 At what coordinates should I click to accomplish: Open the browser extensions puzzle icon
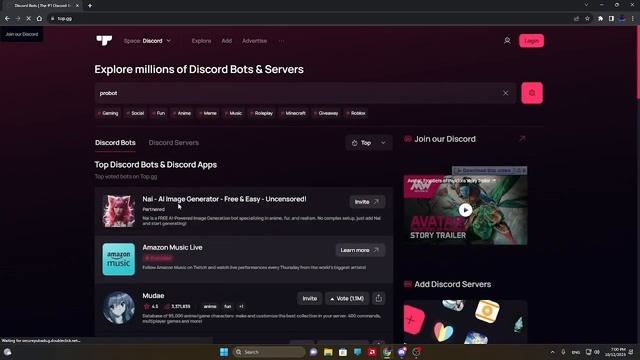click(600, 18)
